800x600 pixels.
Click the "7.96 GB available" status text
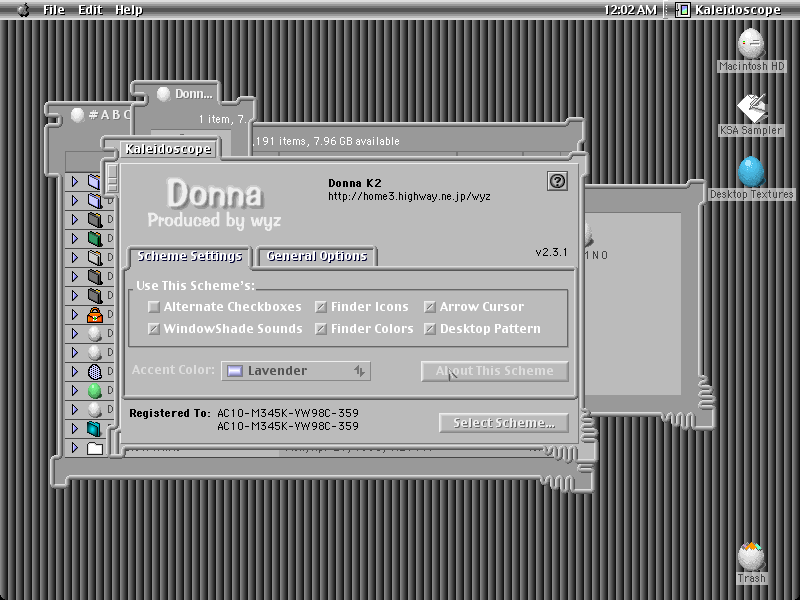coord(356,141)
